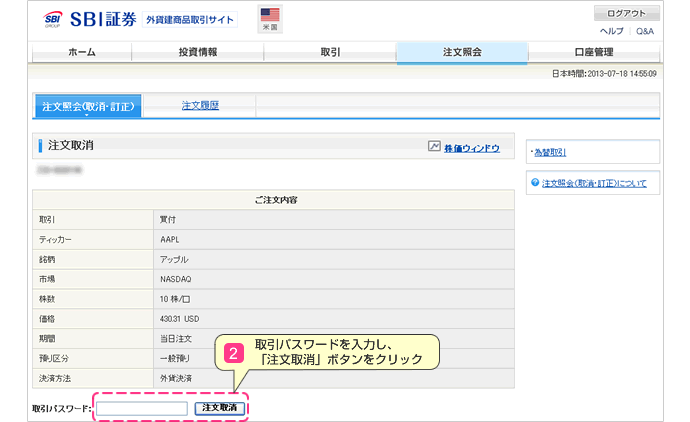This screenshot has width=690, height=422.
Task: Click the 注文取消 button
Action: tap(220, 408)
